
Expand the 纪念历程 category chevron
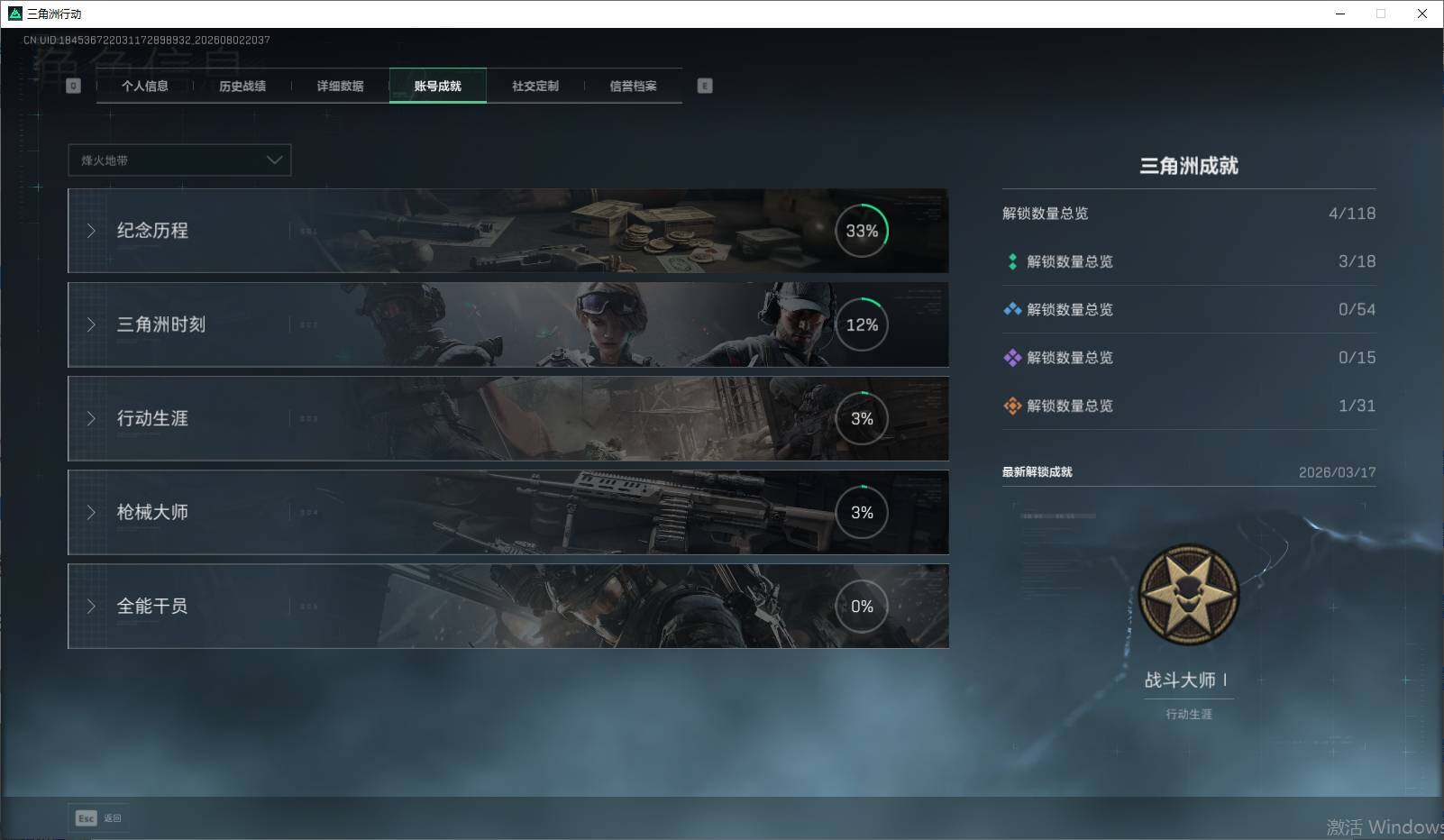coord(91,231)
